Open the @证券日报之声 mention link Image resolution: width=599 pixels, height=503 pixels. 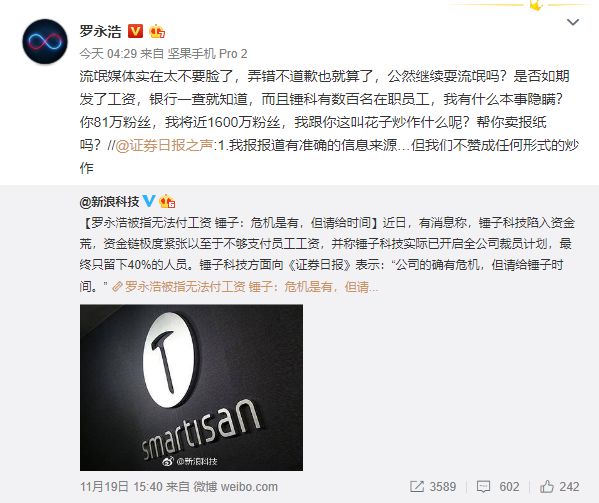click(x=164, y=145)
